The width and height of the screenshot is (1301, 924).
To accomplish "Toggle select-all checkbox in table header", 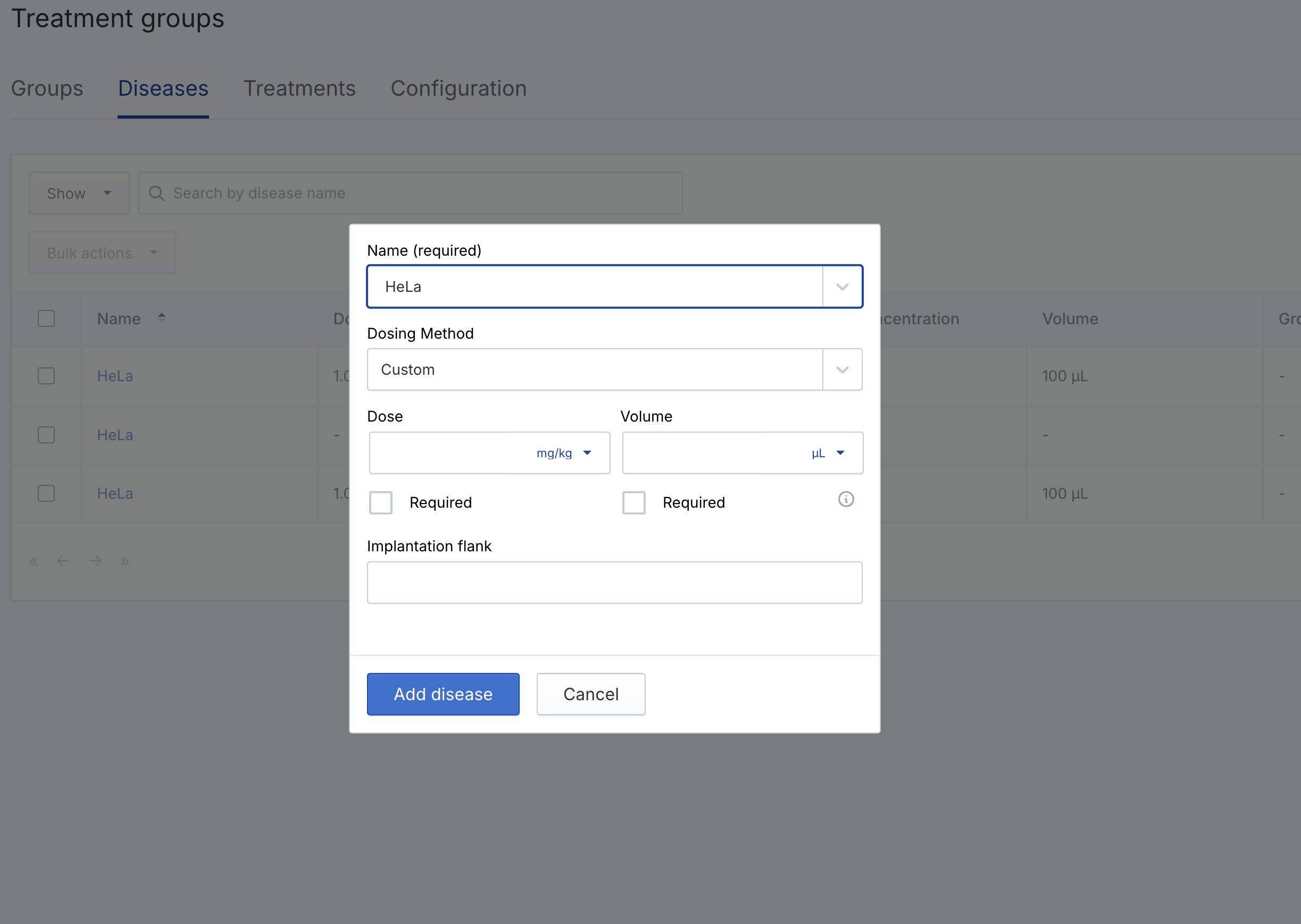I will pyautogui.click(x=46, y=318).
